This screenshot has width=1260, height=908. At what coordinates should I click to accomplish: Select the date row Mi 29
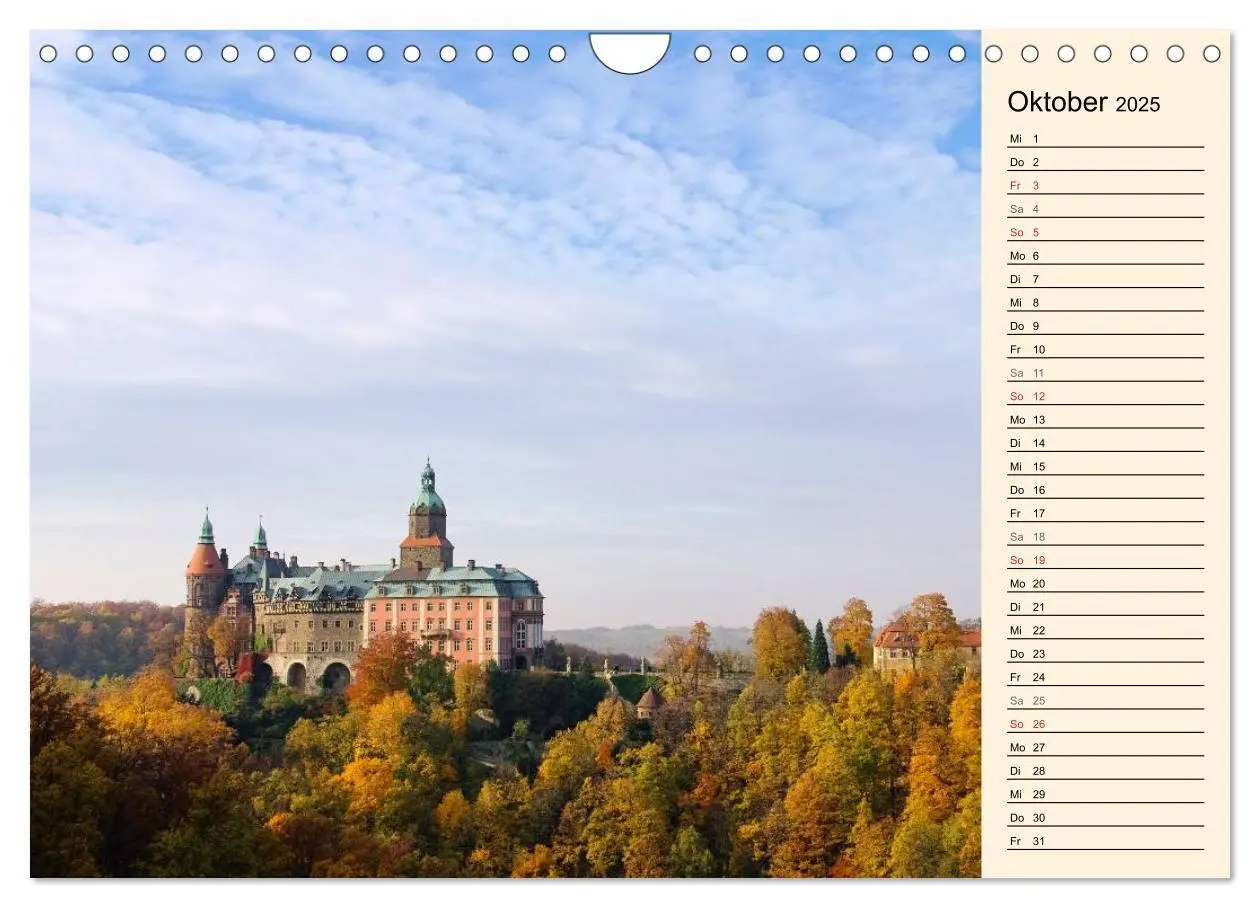click(1105, 794)
